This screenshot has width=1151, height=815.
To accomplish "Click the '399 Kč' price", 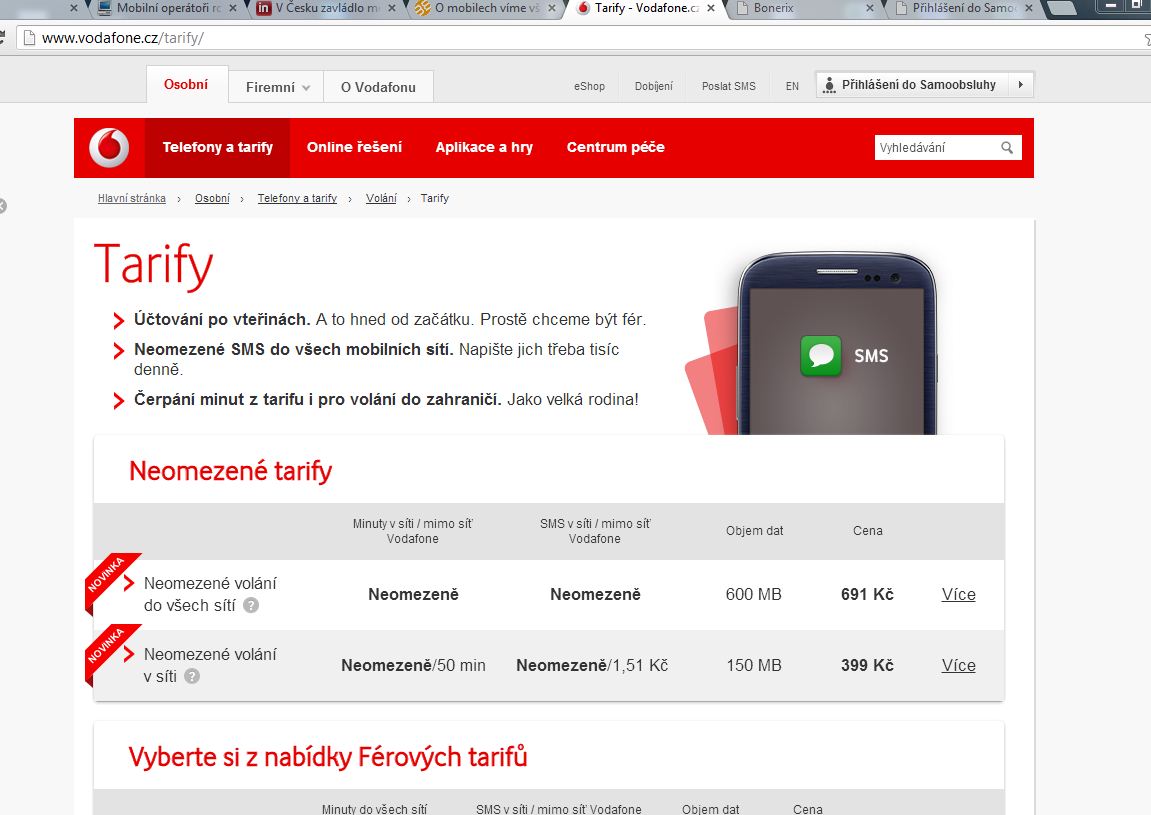I will point(867,666).
